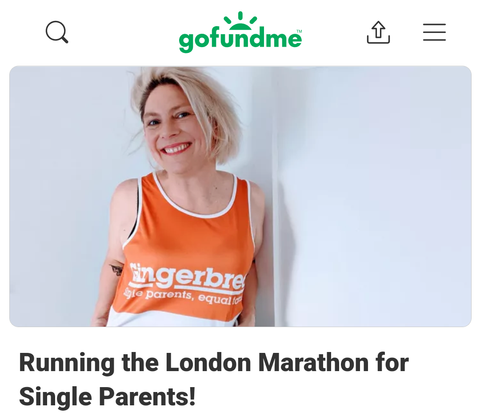Click the Gingerbread logo on orange vest
Image resolution: width=480 pixels, height=416 pixels.
click(187, 276)
